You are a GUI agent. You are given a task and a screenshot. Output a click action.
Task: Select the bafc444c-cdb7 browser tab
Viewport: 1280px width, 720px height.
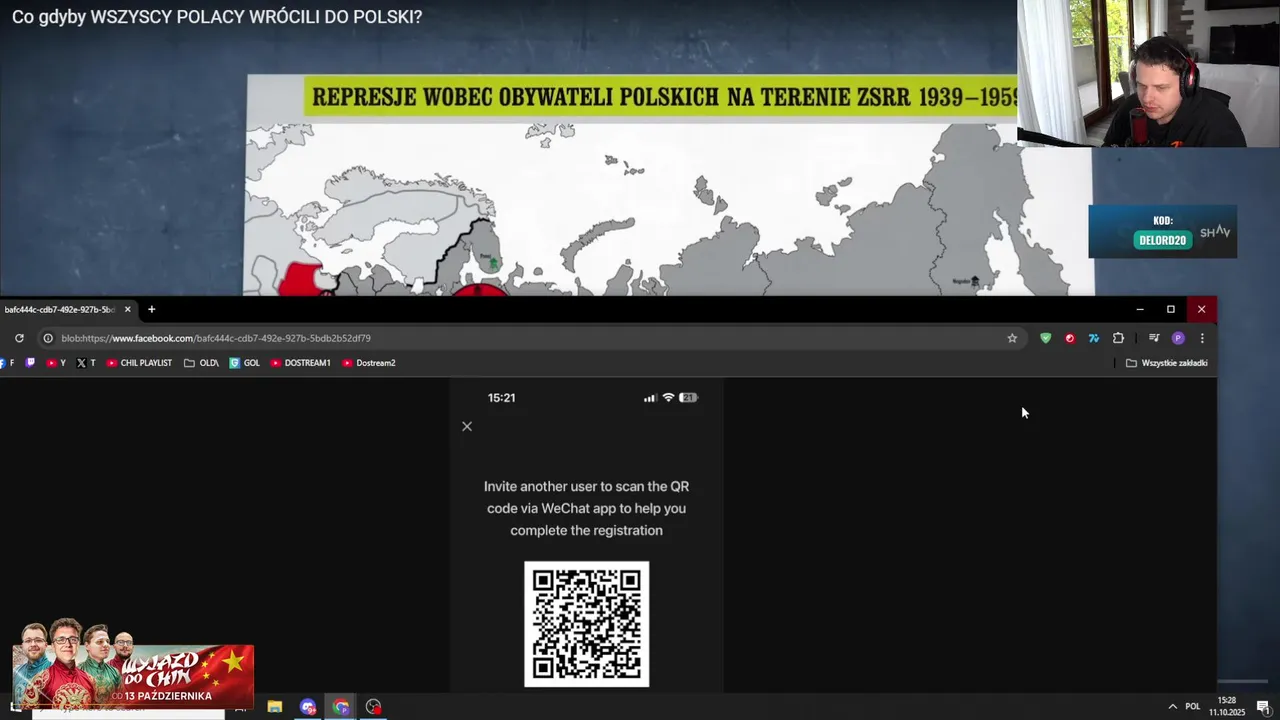point(62,309)
